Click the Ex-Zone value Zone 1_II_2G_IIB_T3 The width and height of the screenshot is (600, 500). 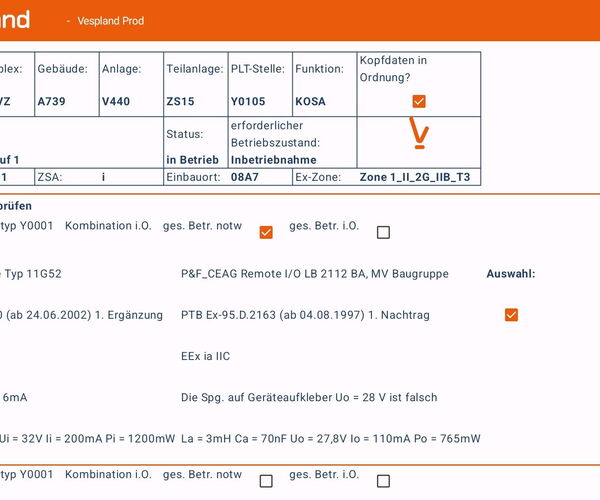(x=414, y=177)
